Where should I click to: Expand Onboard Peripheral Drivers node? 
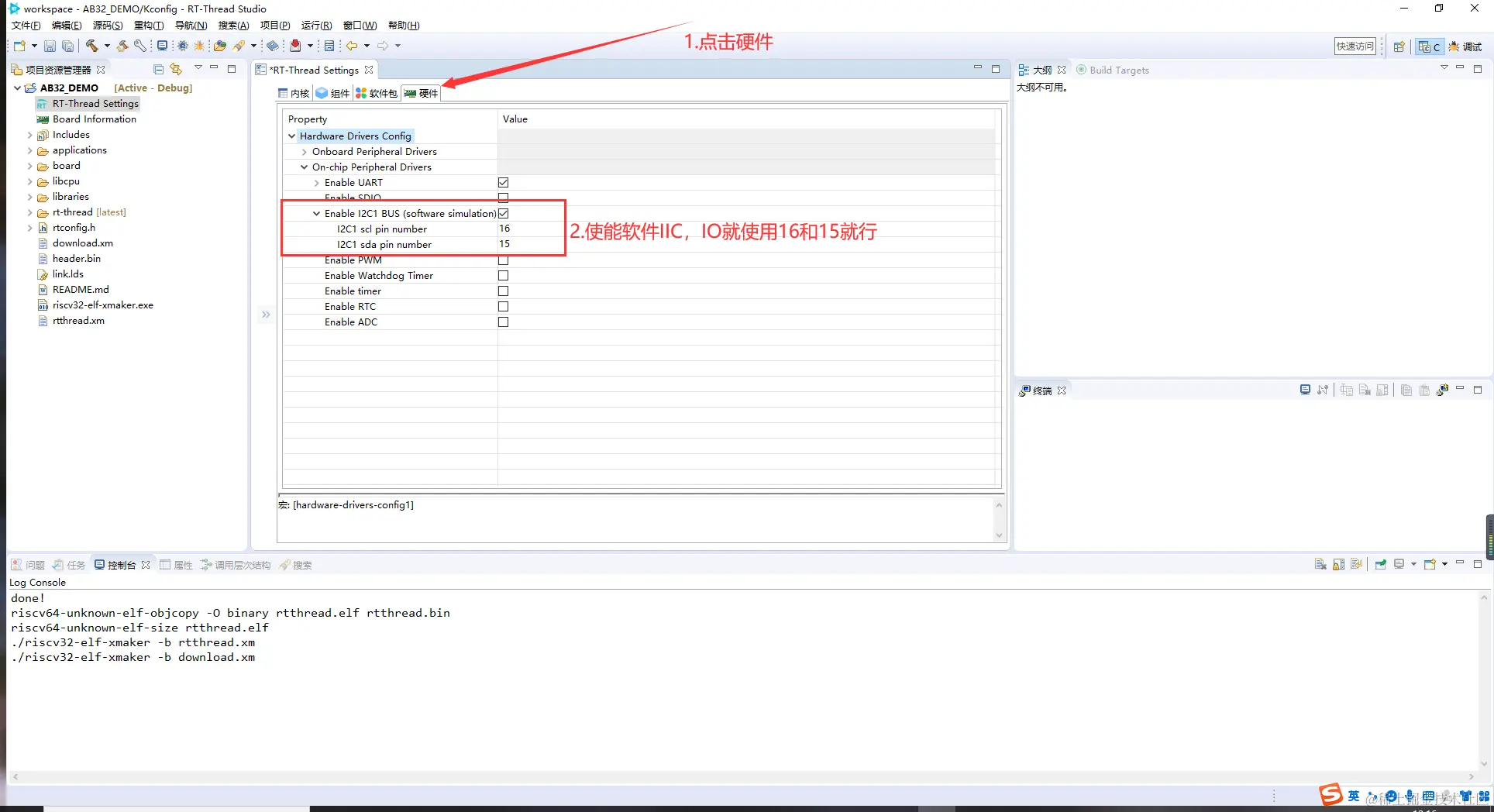click(x=305, y=152)
